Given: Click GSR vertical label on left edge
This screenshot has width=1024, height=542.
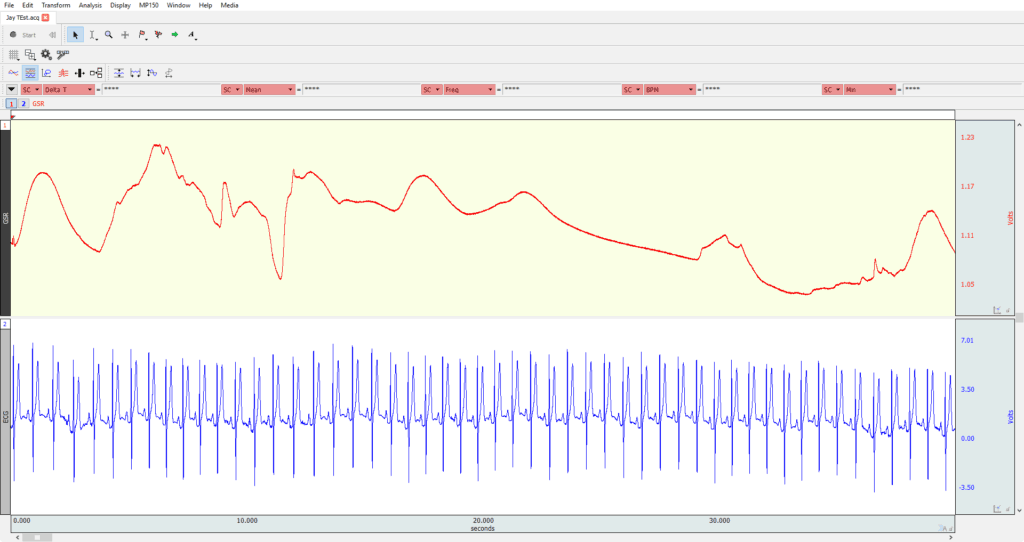Looking at the screenshot, I should pyautogui.click(x=6, y=218).
